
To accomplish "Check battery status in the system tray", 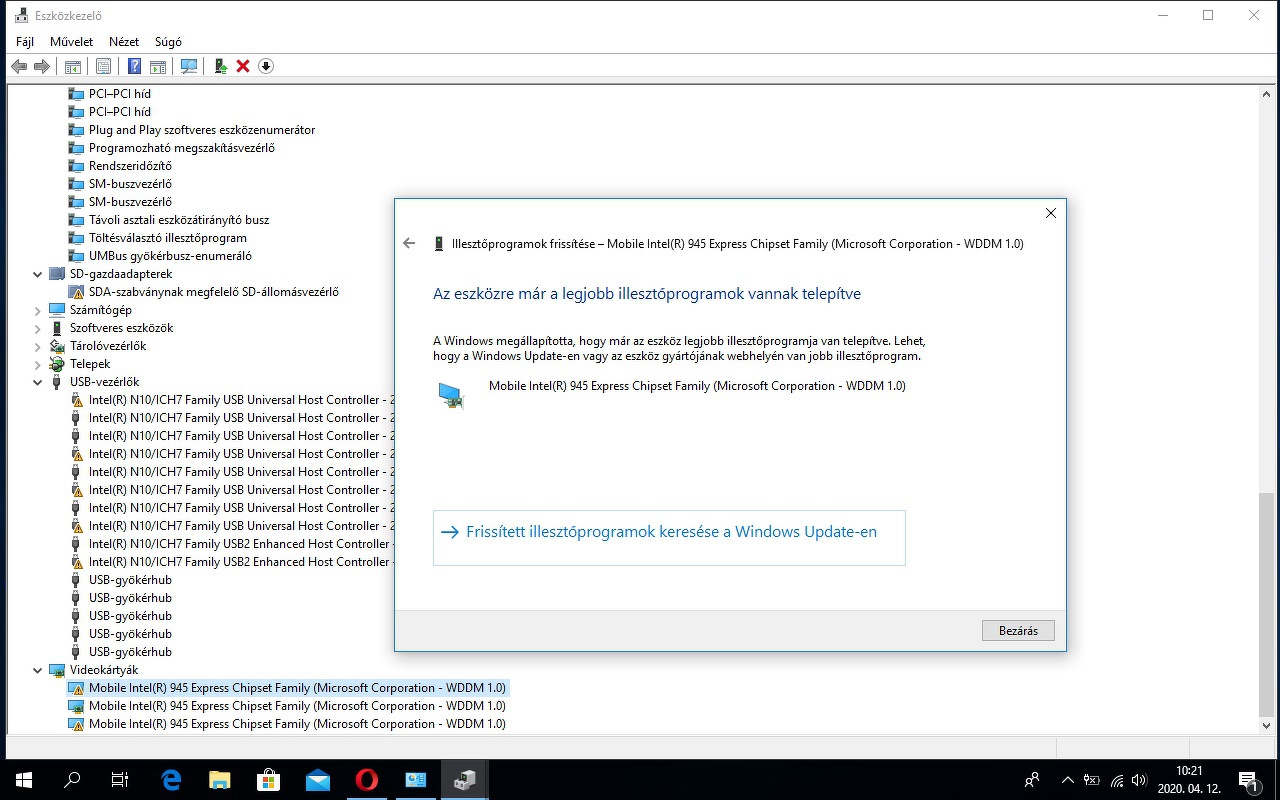I will (x=1092, y=780).
